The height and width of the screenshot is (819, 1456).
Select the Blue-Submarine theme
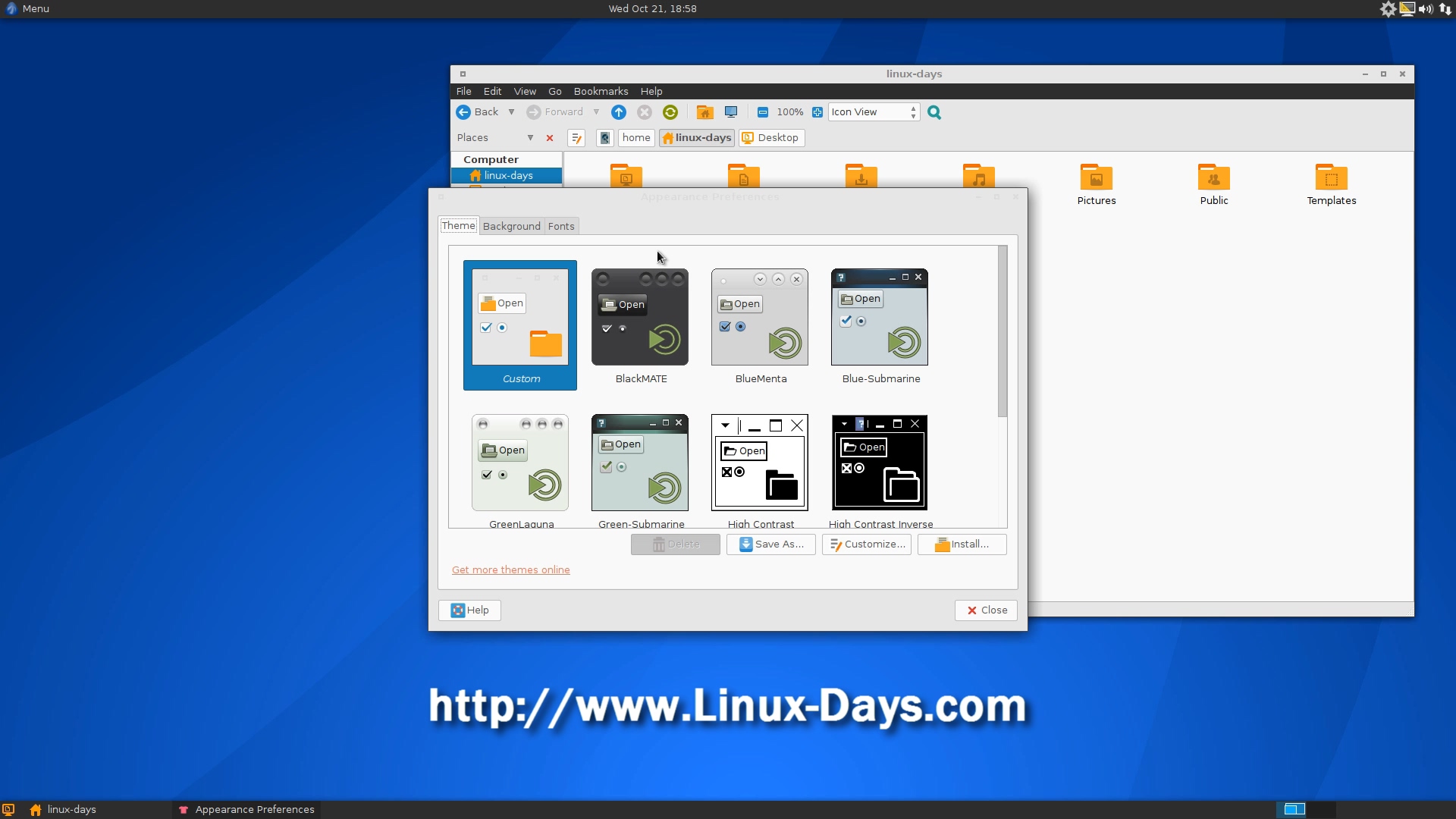pos(880,327)
